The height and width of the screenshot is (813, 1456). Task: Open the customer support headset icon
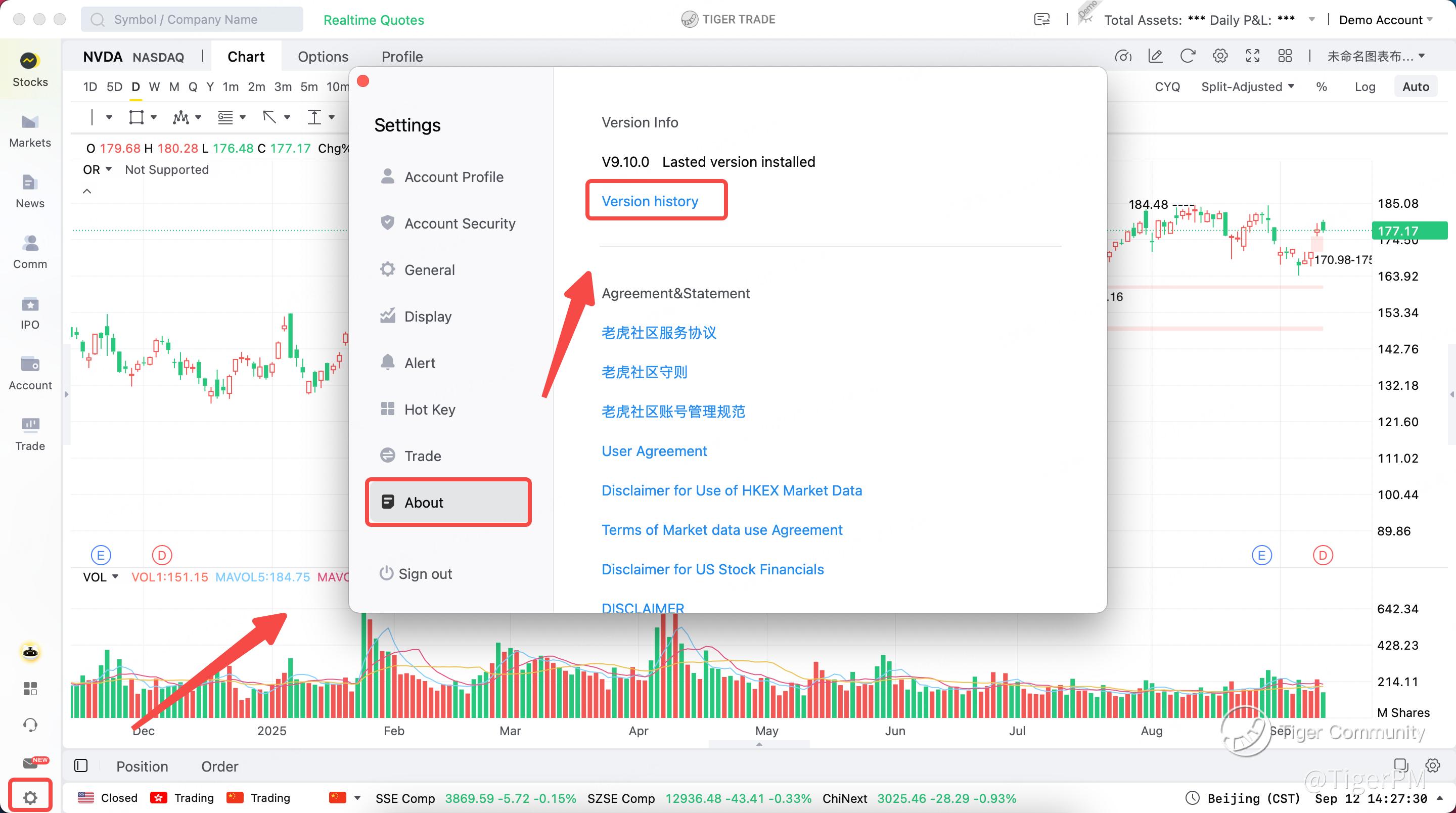click(x=30, y=725)
